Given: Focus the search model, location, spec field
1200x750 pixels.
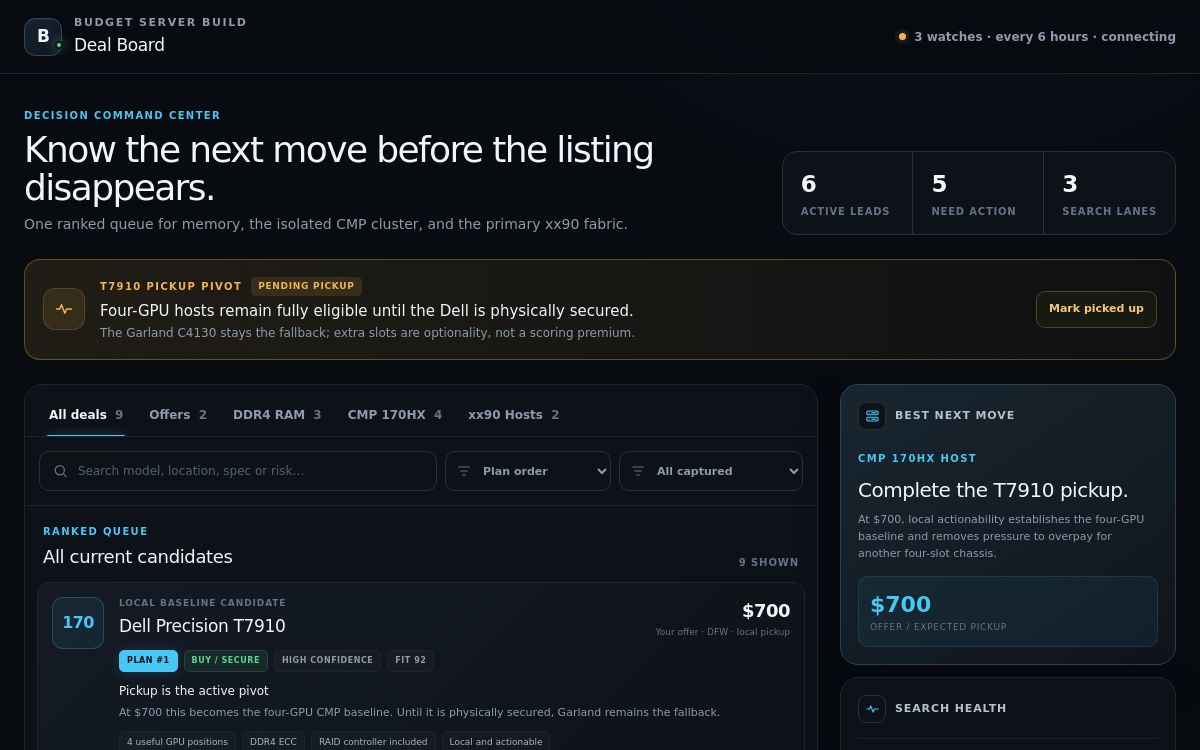Looking at the screenshot, I should pyautogui.click(x=238, y=471).
